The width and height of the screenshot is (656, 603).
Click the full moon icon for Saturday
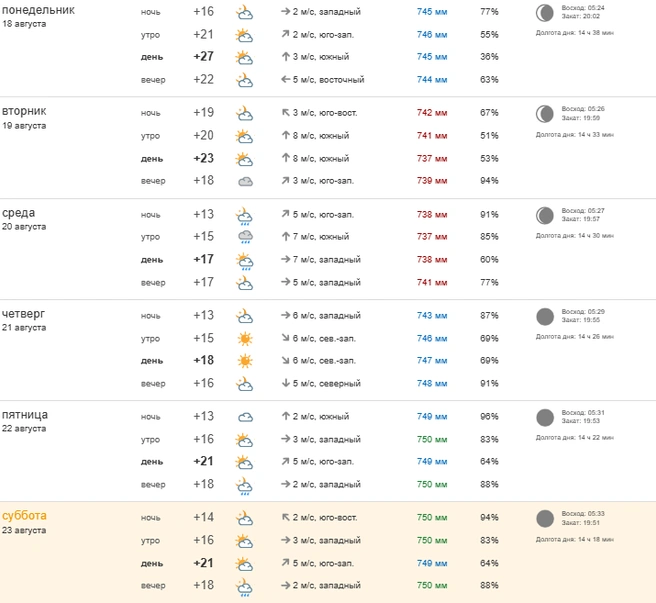(x=545, y=518)
